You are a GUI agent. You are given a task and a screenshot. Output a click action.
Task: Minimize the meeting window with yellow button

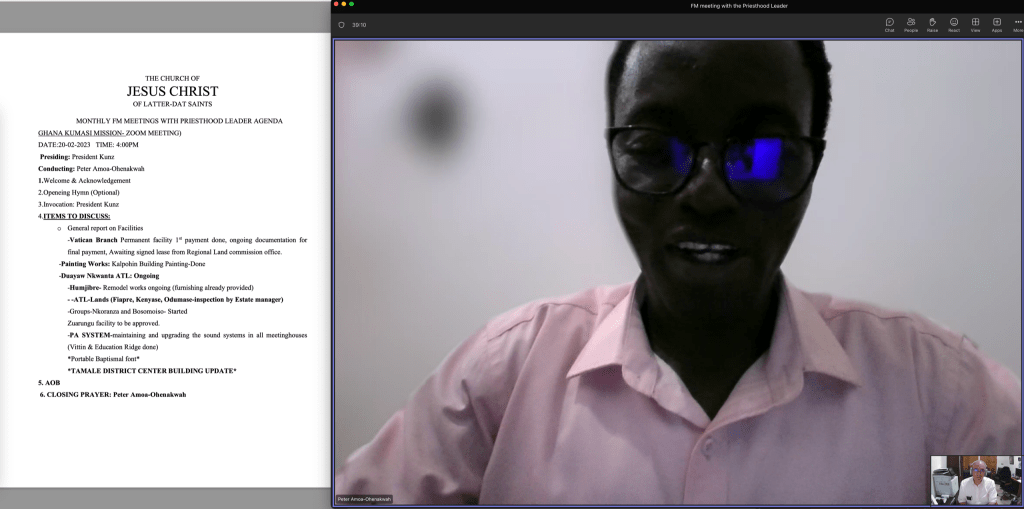(345, 5)
